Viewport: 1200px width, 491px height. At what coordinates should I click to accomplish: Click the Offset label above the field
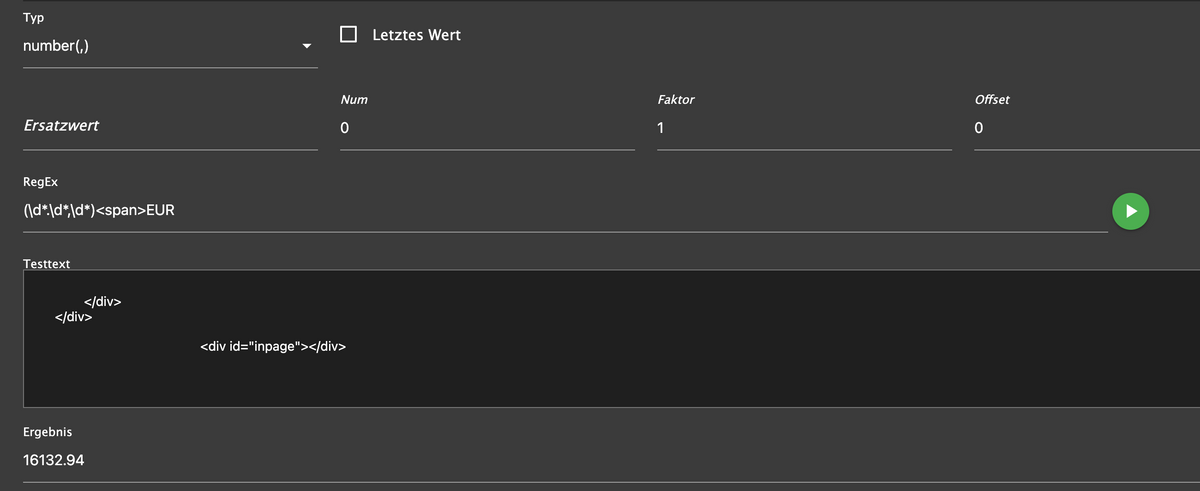(992, 100)
